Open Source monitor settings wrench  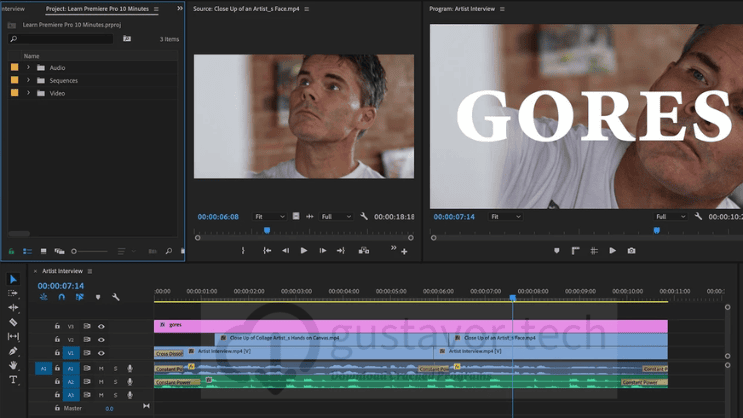(364, 216)
